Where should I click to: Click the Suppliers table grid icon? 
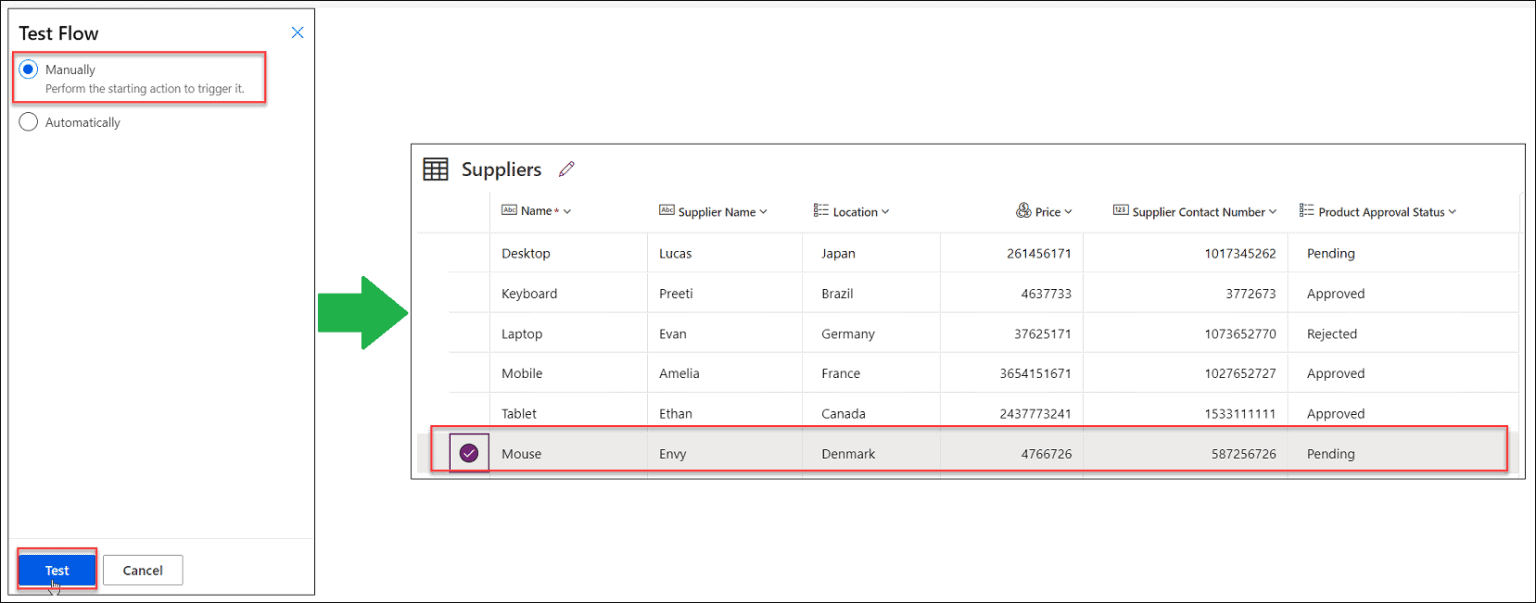click(436, 170)
